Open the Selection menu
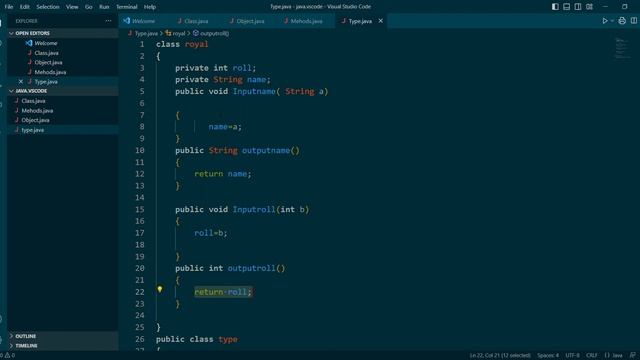Screen dimensions: 640x360 (48, 7)
